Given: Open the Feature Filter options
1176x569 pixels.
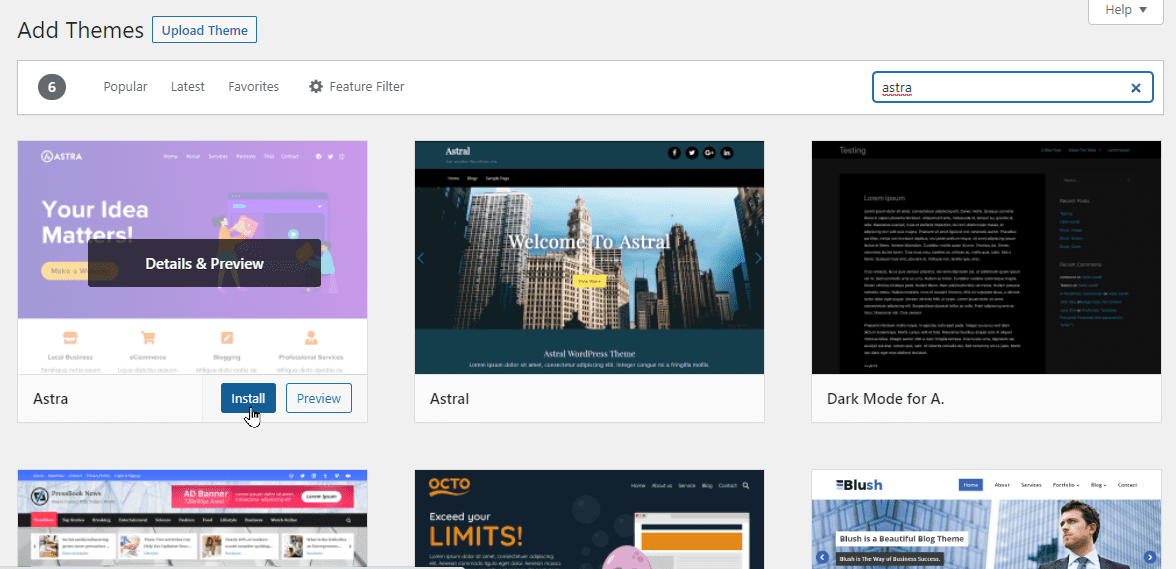Looking at the screenshot, I should tap(356, 87).
